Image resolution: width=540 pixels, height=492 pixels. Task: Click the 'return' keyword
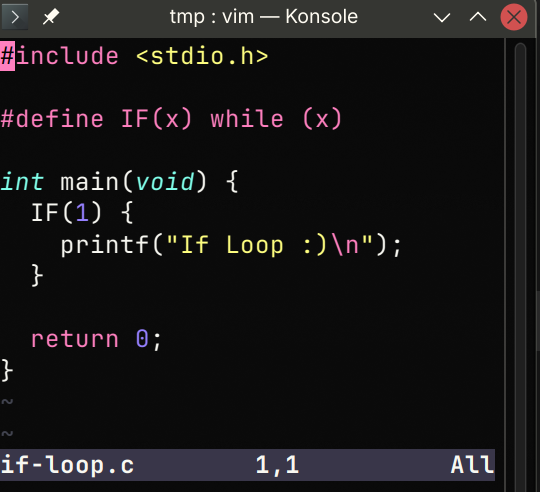(x=75, y=339)
